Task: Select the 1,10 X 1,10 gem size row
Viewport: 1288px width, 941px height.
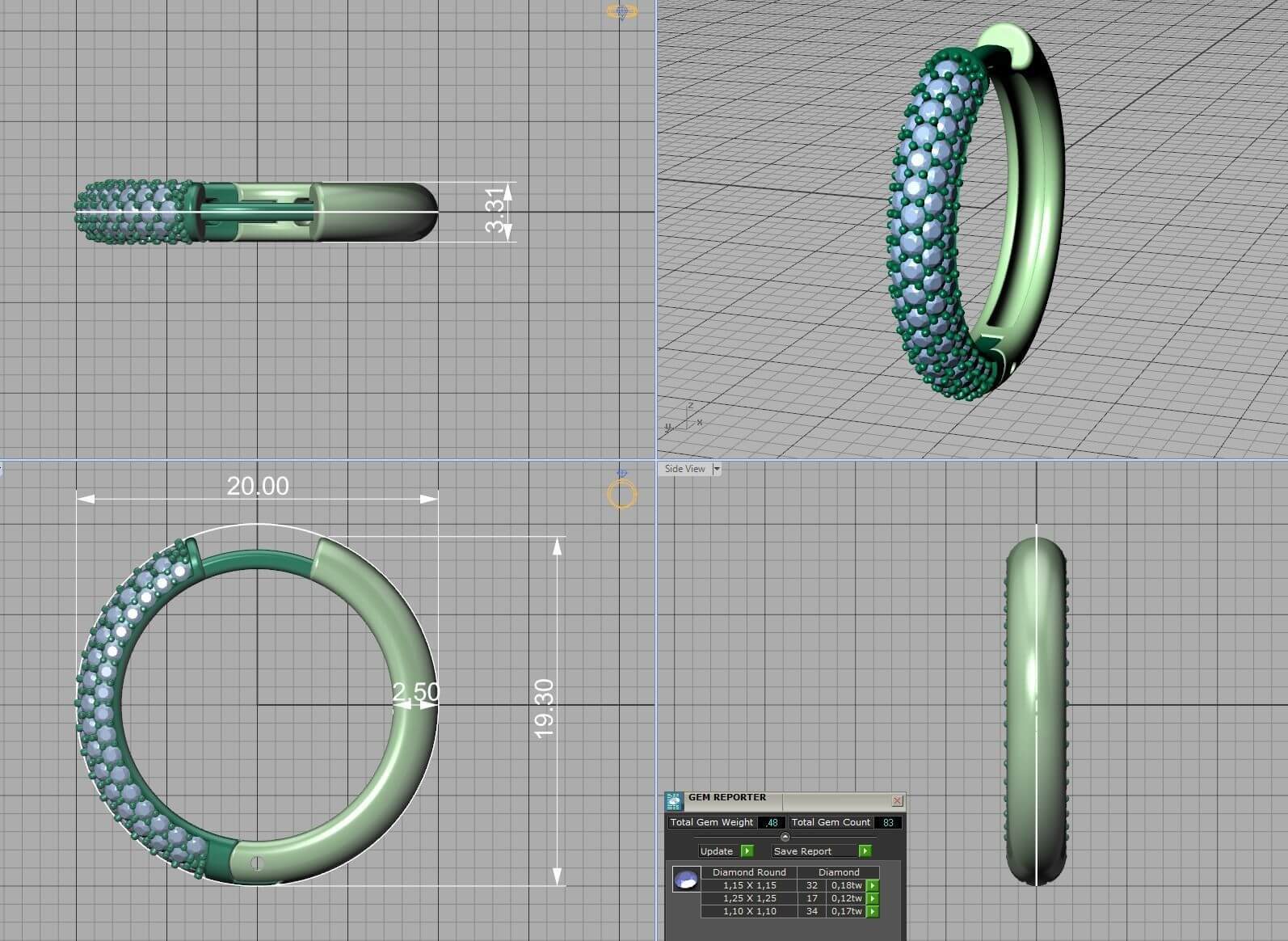Action: [x=789, y=912]
